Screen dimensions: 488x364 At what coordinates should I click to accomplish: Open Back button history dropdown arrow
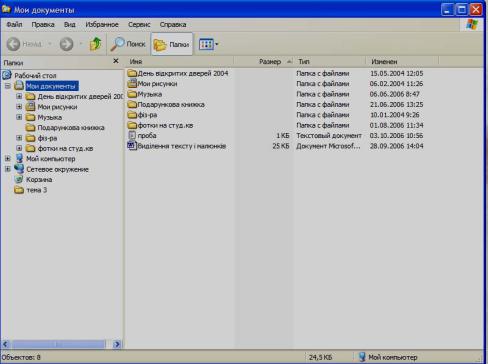click(x=50, y=44)
